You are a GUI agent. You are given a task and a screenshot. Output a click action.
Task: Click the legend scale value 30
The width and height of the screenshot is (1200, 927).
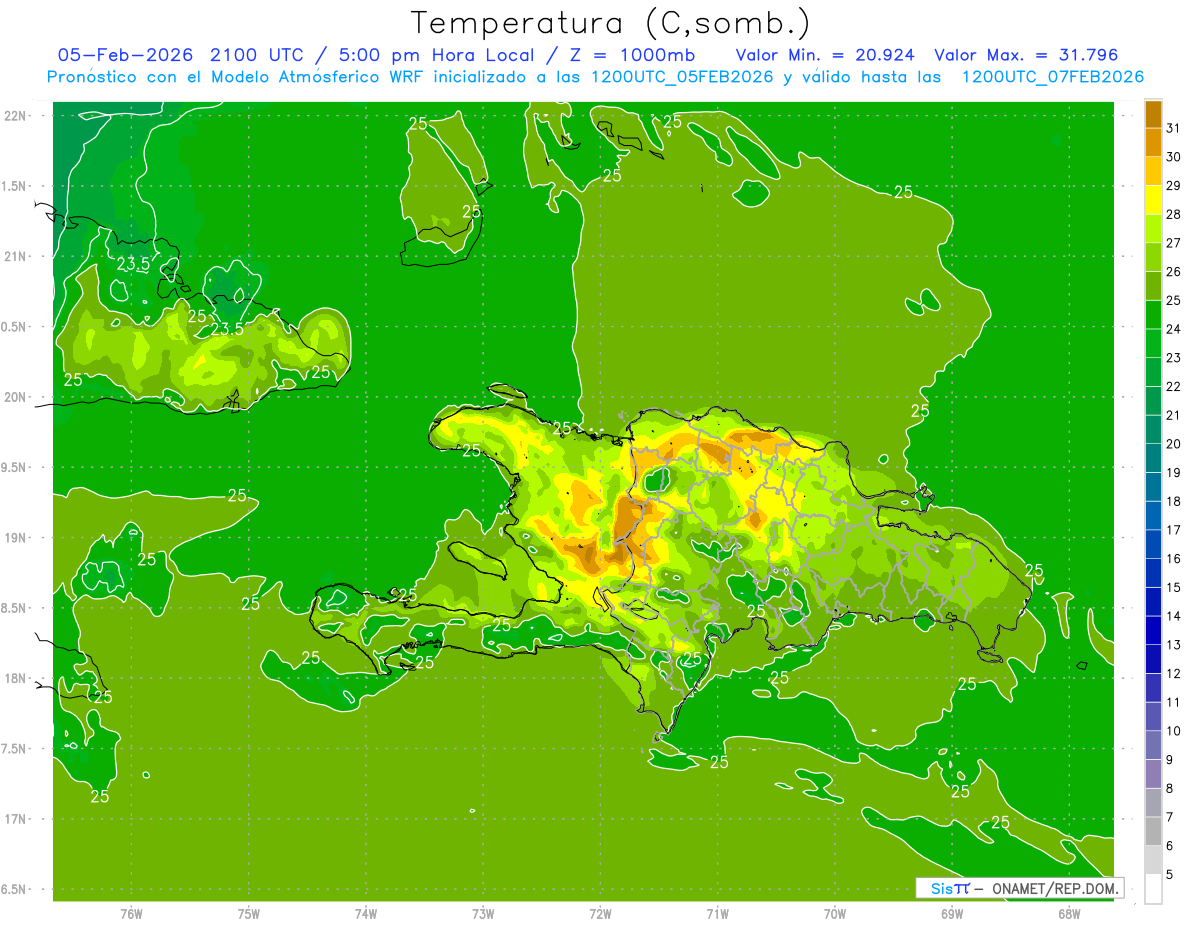coord(1174,157)
